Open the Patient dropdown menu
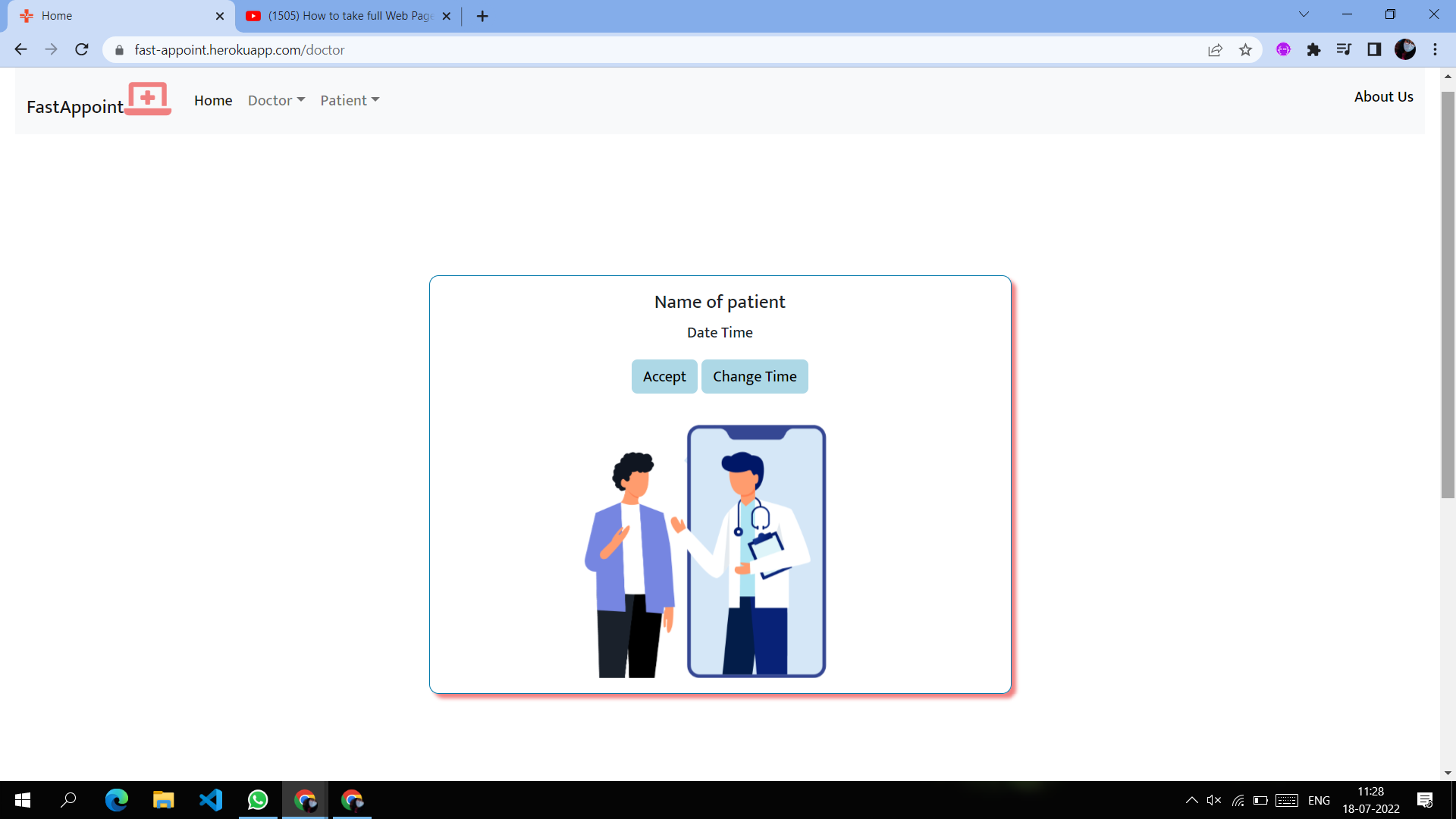 (349, 100)
